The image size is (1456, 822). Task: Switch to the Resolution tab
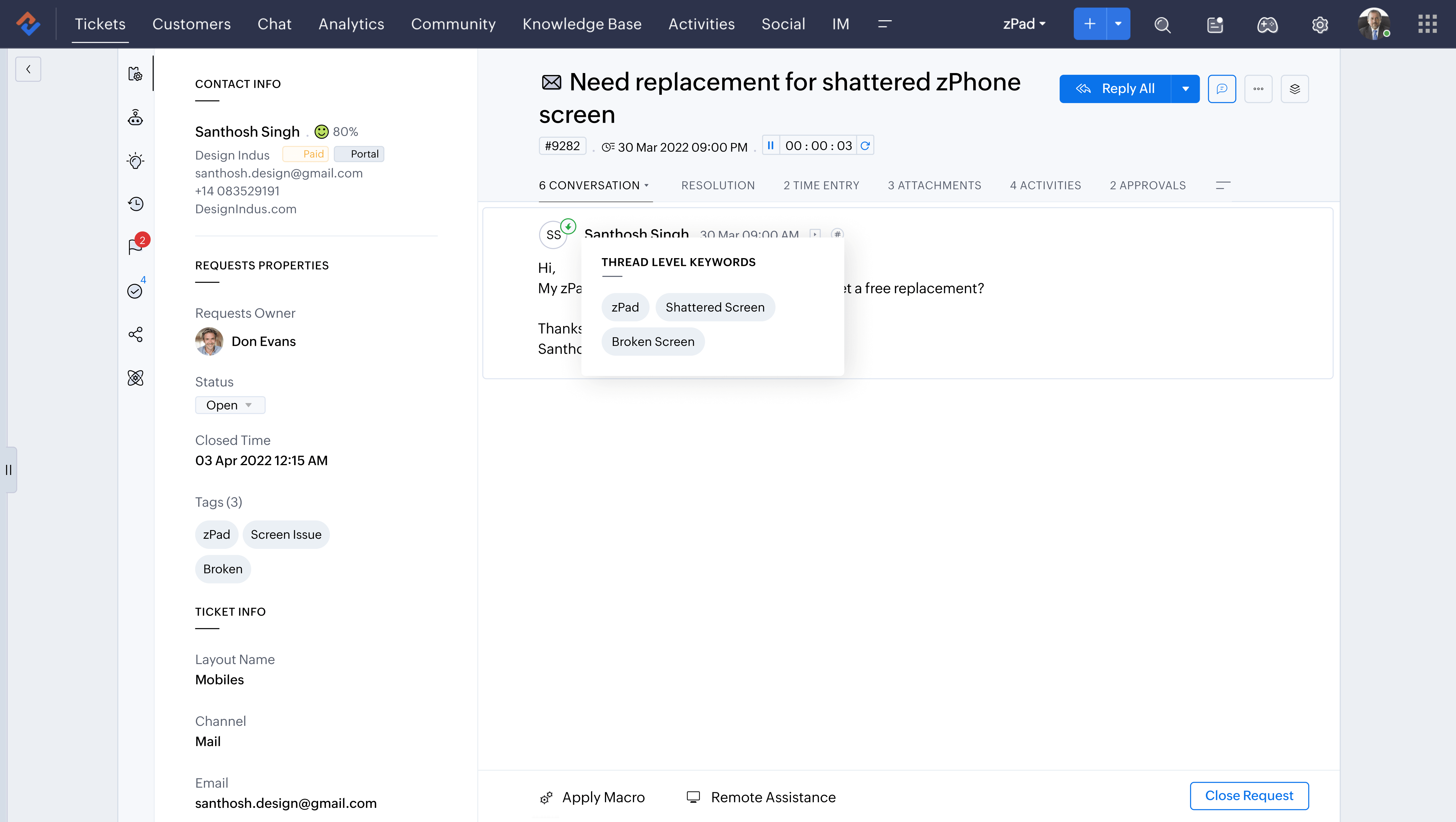[x=718, y=185]
